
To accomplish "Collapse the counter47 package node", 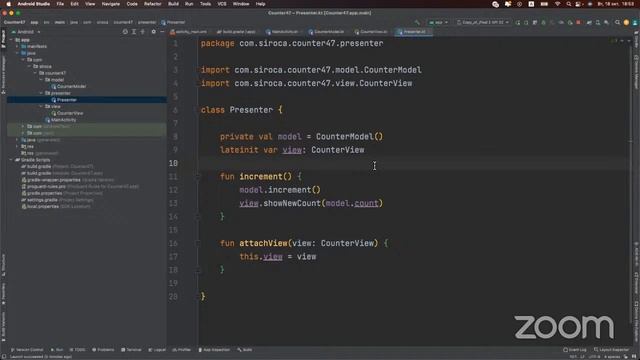I will (x=35, y=73).
